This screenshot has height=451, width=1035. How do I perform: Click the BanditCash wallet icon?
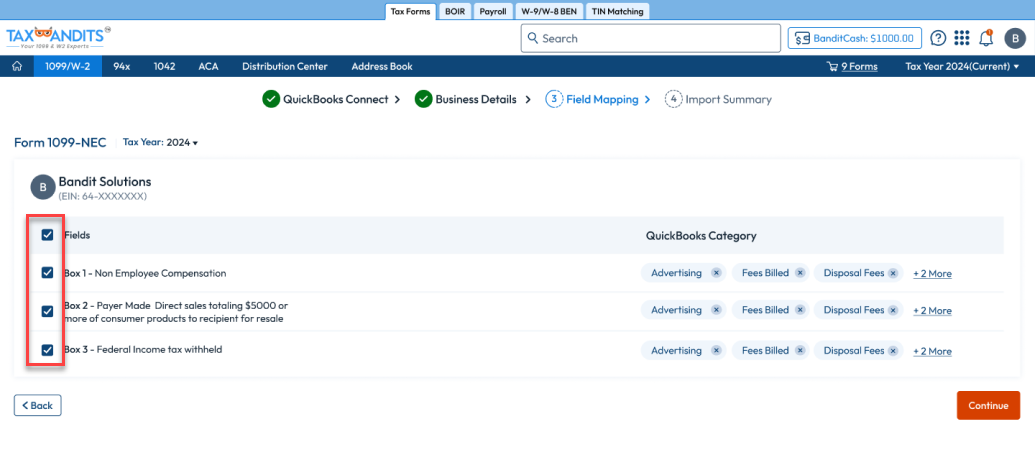click(802, 38)
